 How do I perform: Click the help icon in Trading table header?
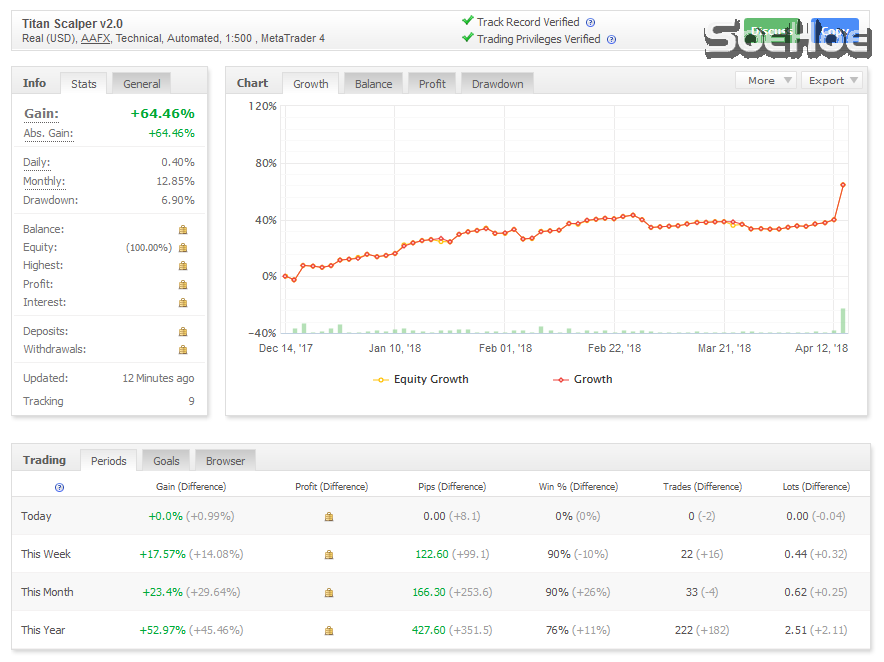59,487
